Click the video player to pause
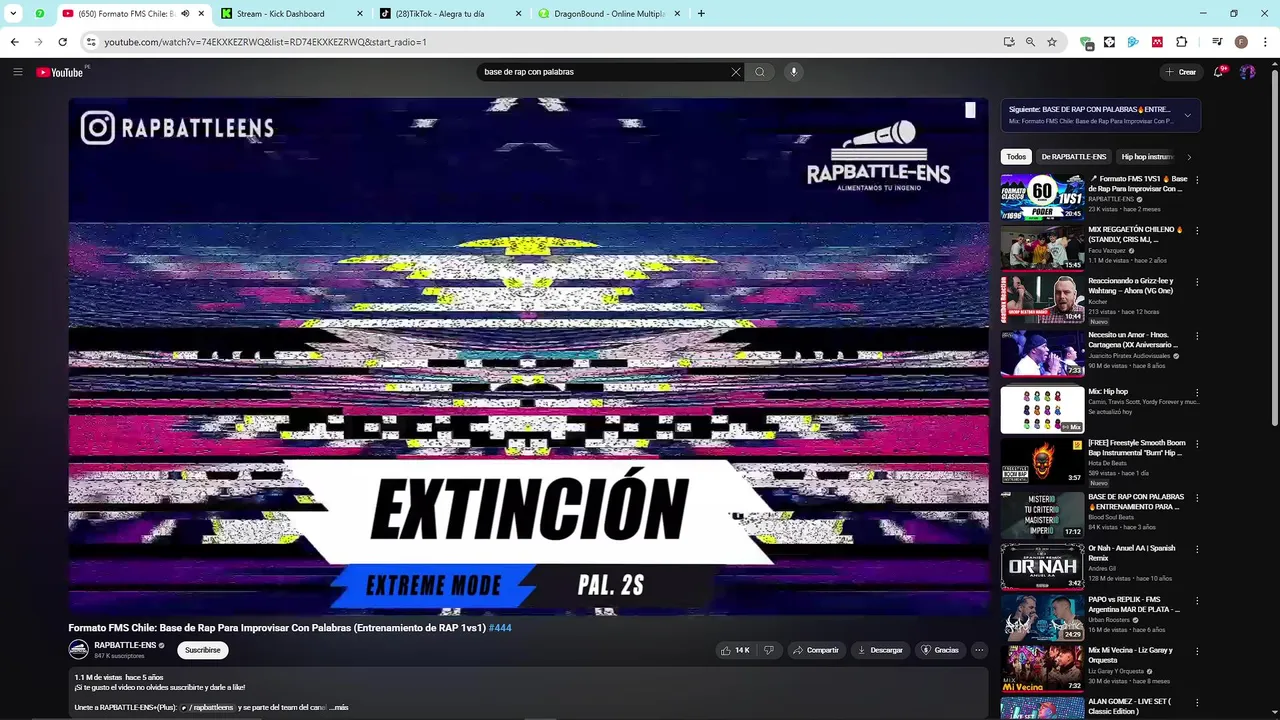The width and height of the screenshot is (1280, 720). 528,356
